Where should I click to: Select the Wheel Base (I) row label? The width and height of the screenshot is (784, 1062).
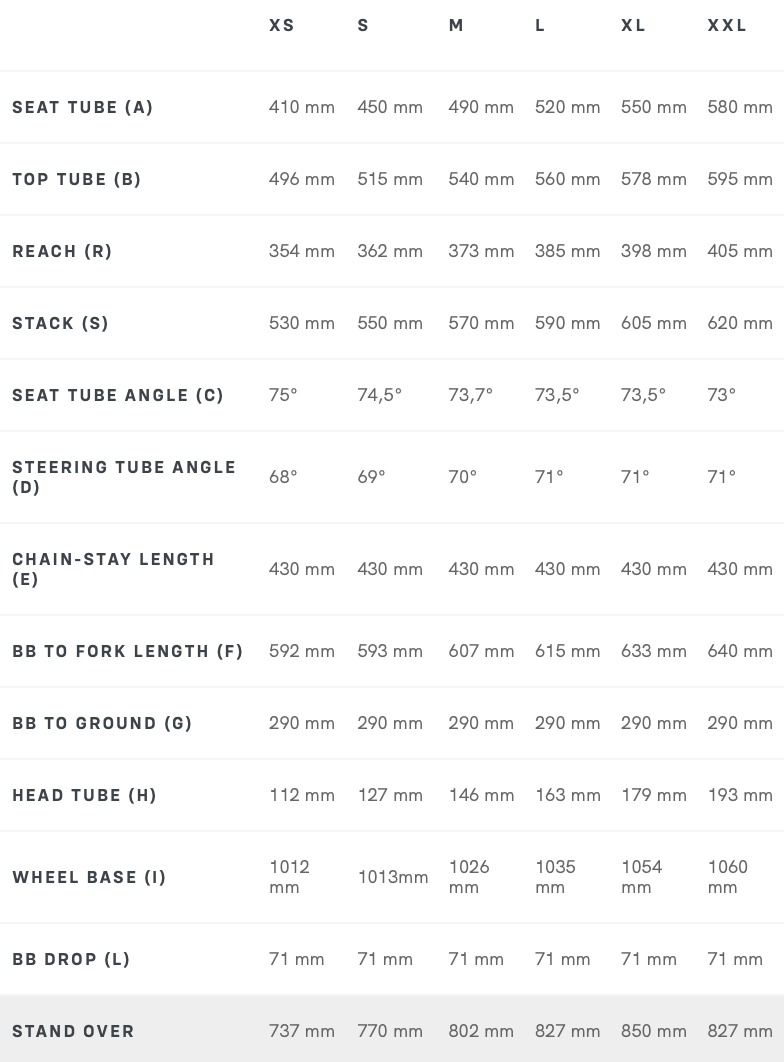[89, 877]
